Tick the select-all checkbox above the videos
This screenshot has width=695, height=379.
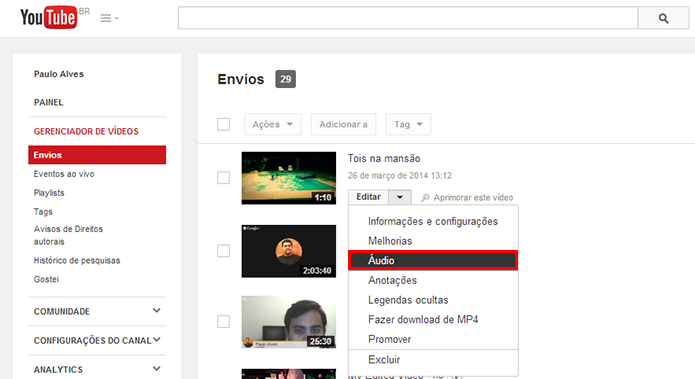pos(223,124)
